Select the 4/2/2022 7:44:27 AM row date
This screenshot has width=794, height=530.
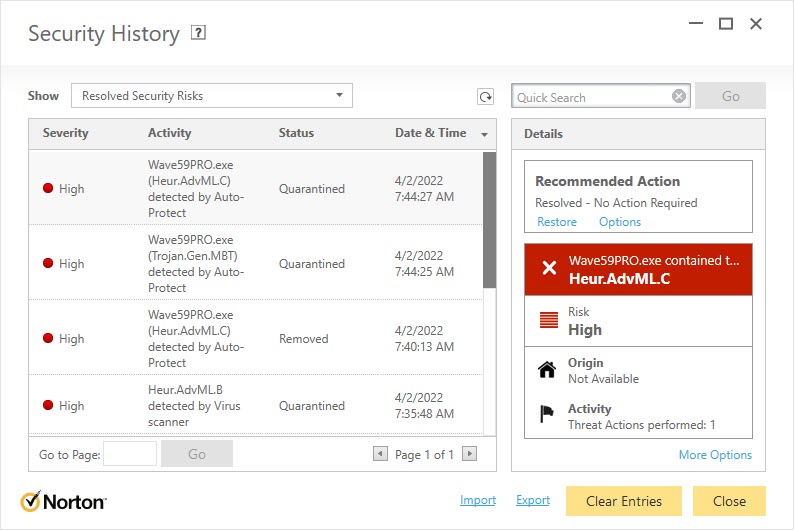424,188
